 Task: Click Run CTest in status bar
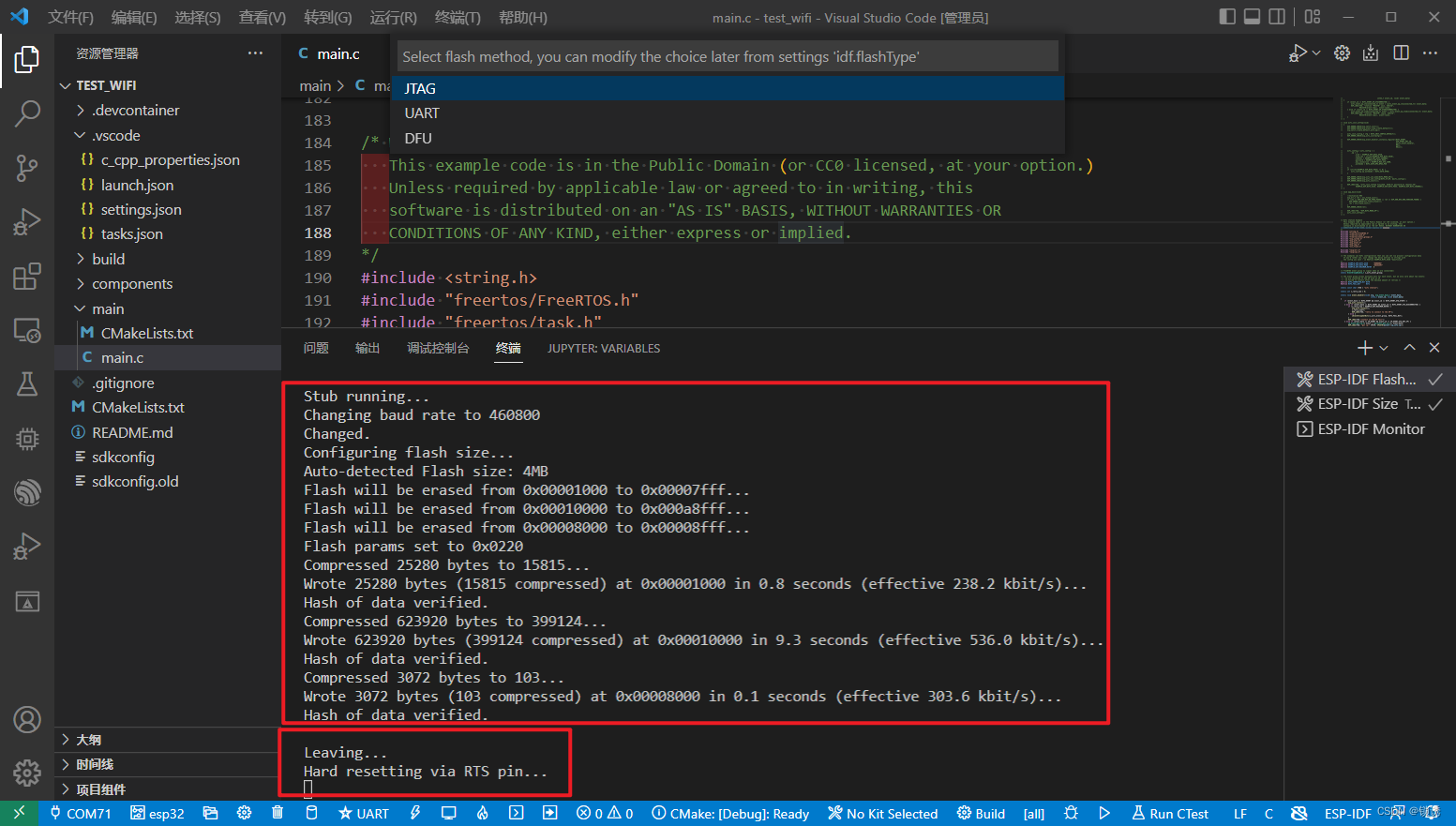(1170, 813)
